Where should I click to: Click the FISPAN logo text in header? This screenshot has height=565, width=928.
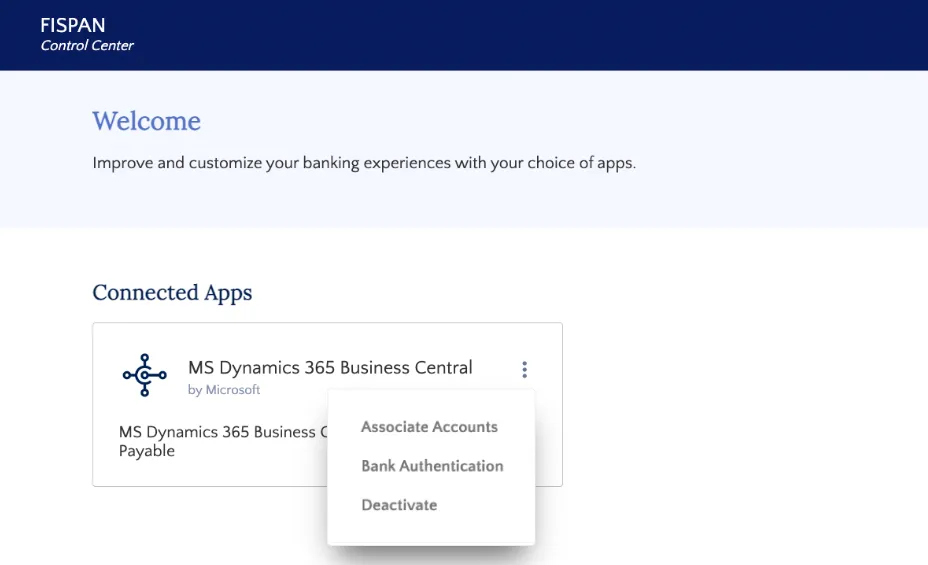tap(73, 25)
